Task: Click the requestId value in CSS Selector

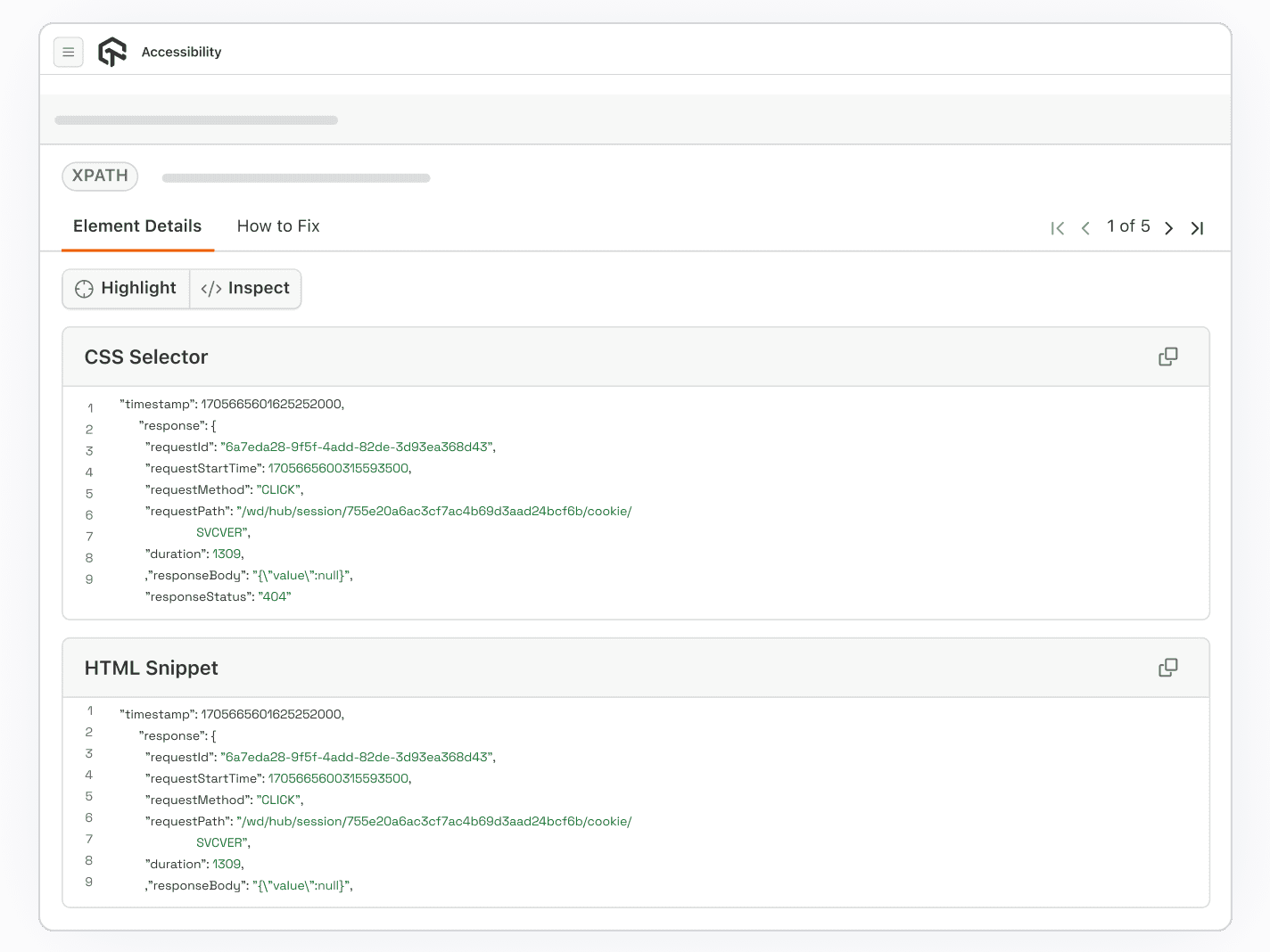Action: pos(357,447)
